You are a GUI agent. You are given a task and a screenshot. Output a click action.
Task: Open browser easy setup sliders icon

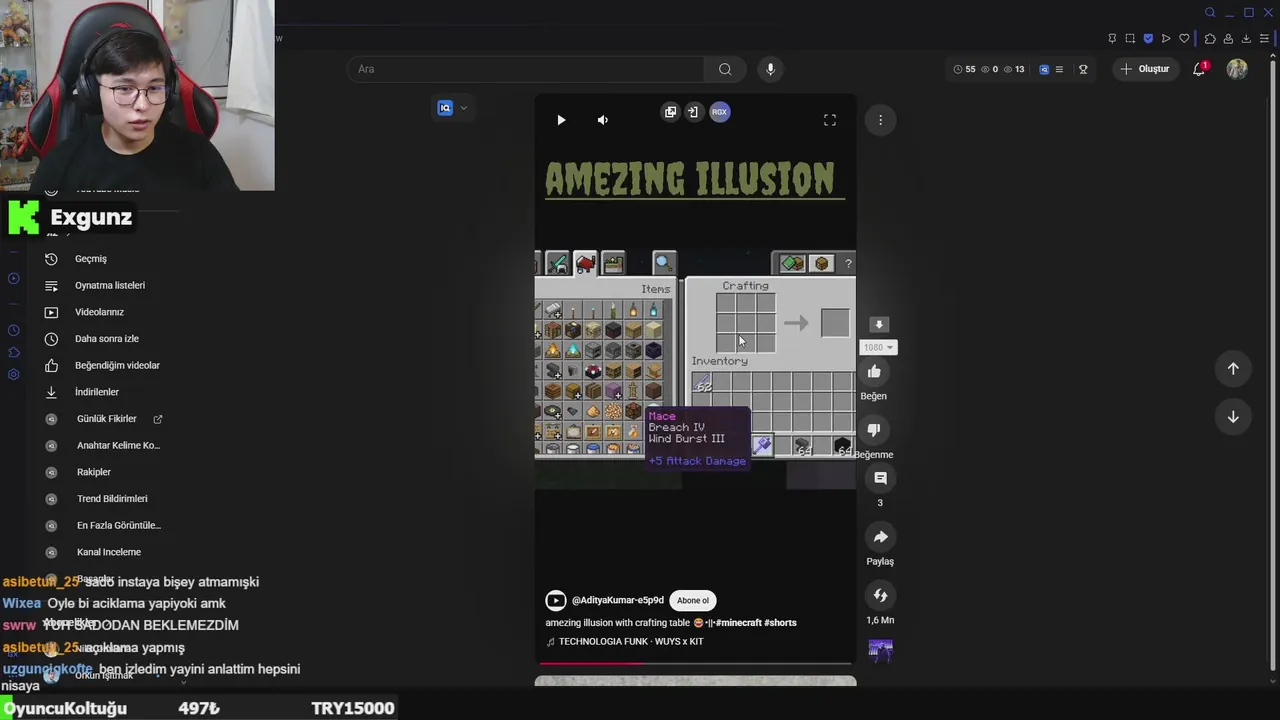1264,39
